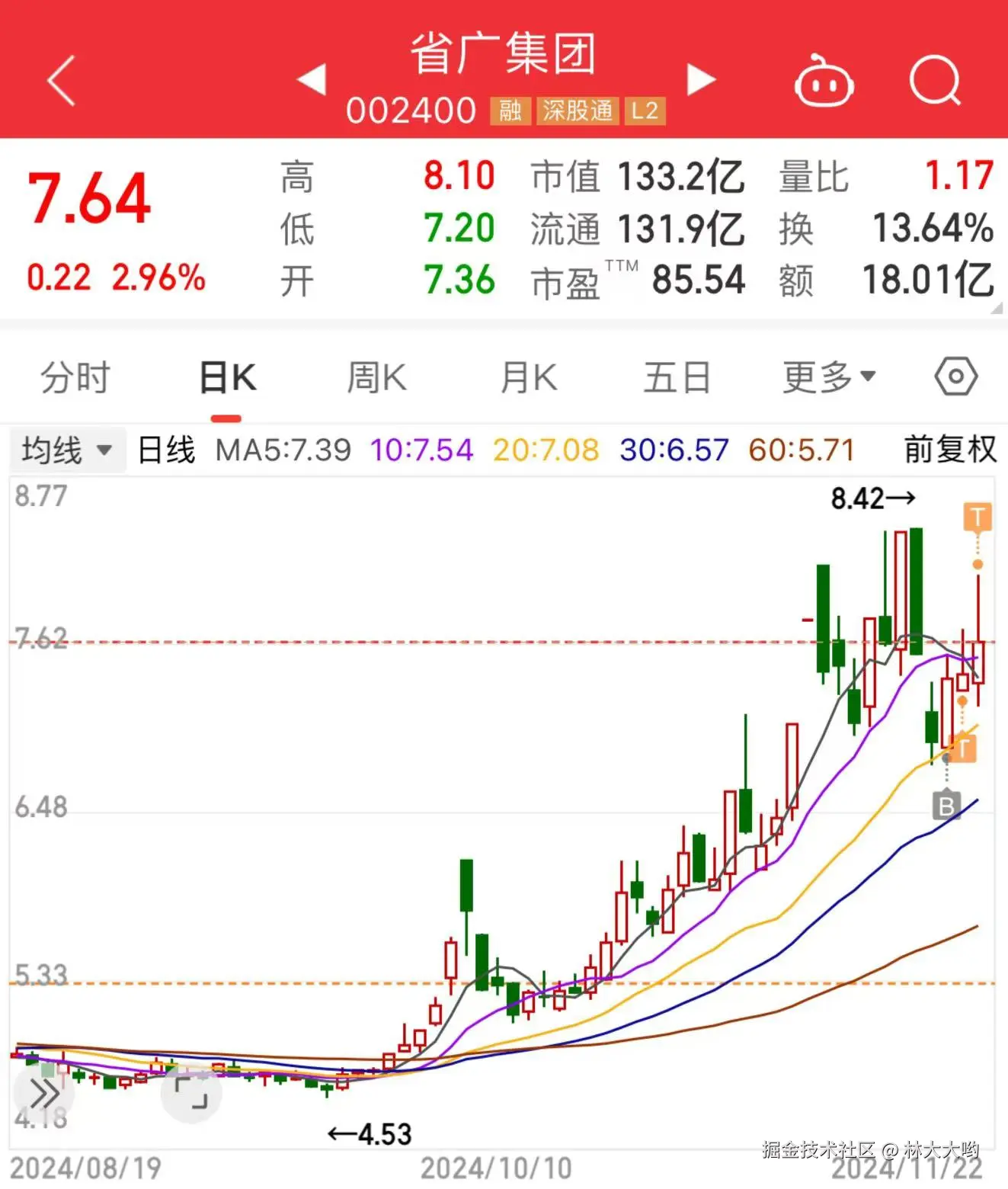Expand quote details corner triangle
The image size is (1008, 1189).
(x=997, y=309)
